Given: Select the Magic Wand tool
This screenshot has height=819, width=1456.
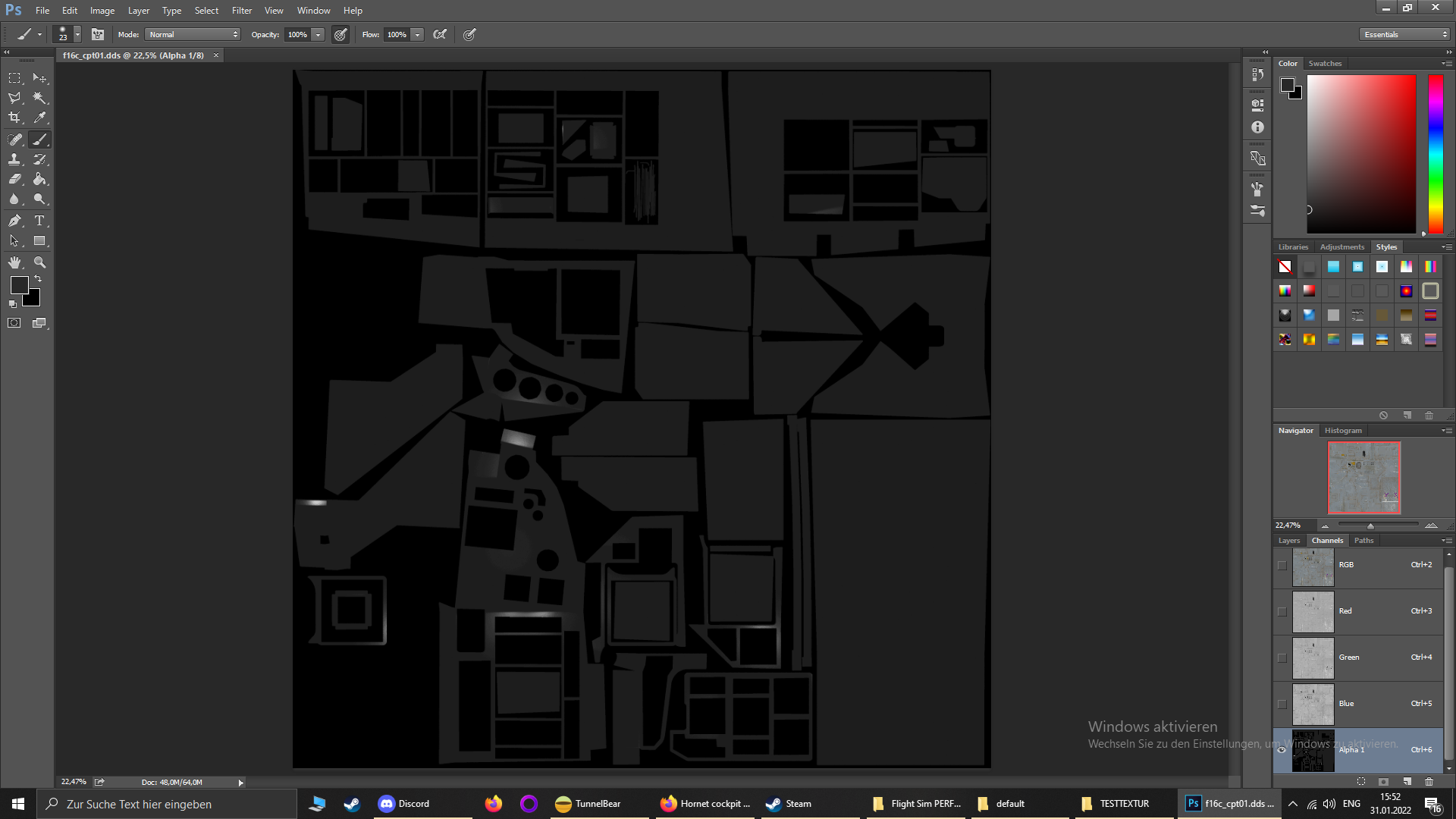Looking at the screenshot, I should [39, 98].
